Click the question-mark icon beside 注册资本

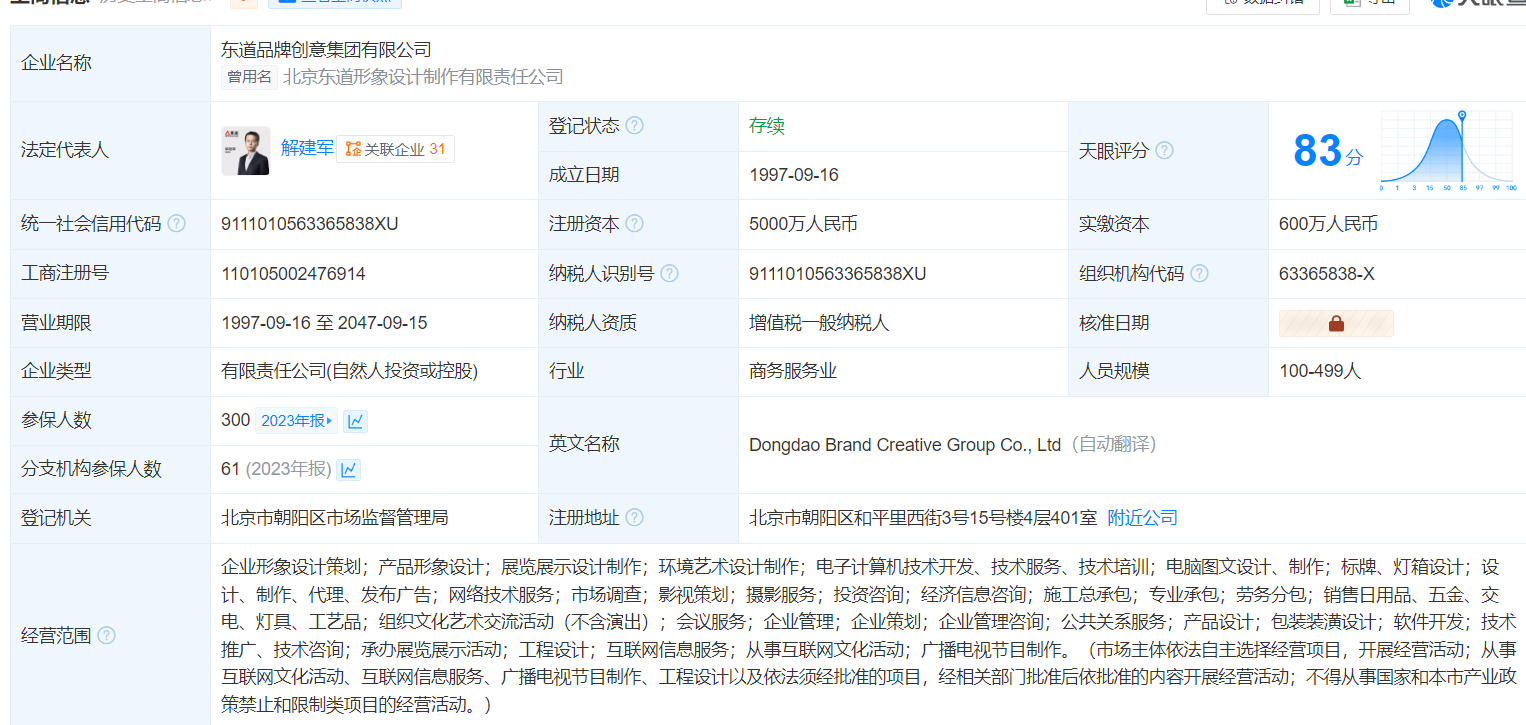pyautogui.click(x=634, y=224)
